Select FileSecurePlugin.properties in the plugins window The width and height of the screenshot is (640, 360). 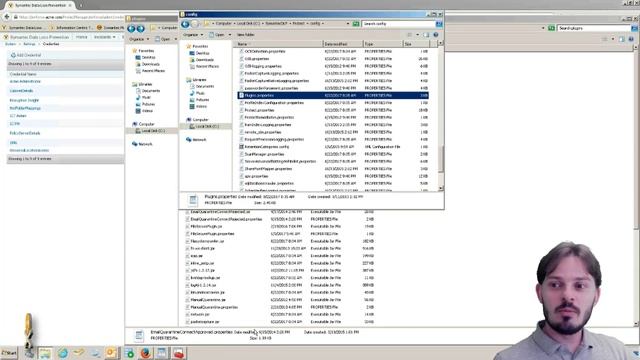tap(212, 234)
